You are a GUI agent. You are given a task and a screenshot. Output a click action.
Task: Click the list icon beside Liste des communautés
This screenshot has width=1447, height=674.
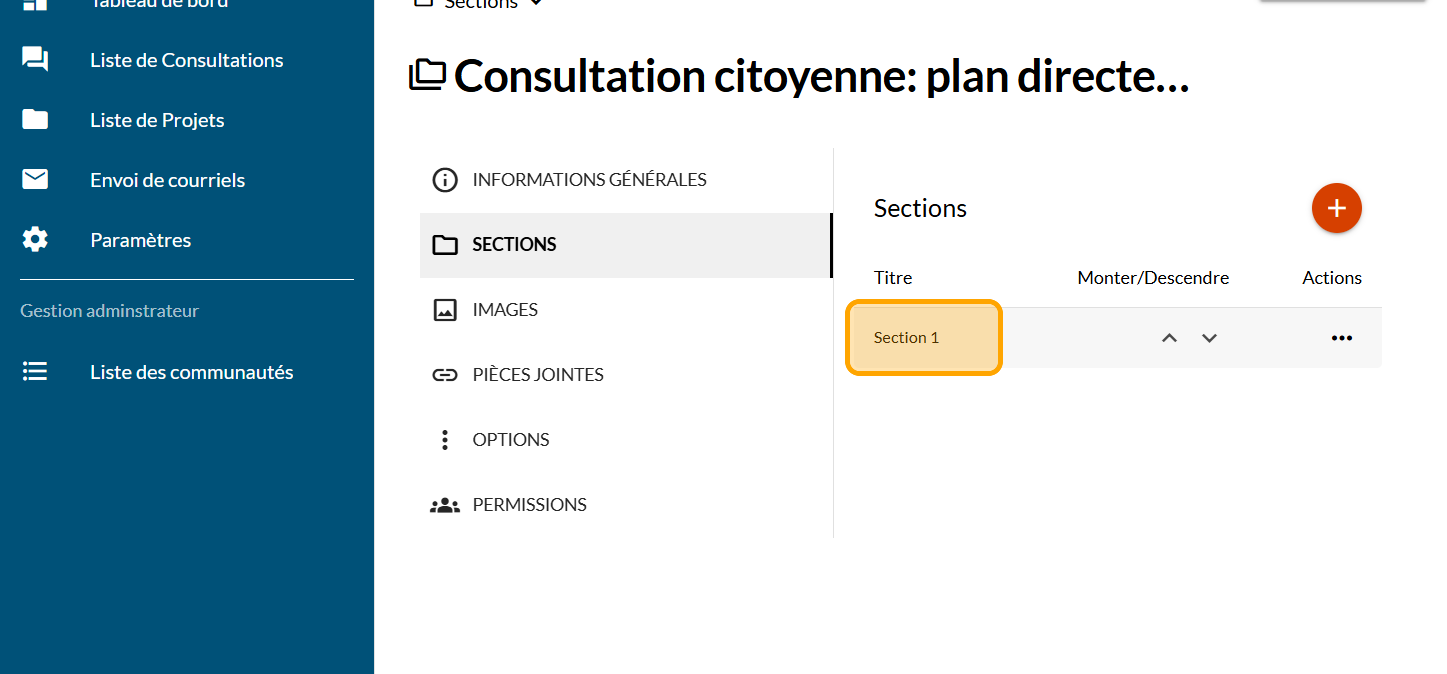[35, 372]
